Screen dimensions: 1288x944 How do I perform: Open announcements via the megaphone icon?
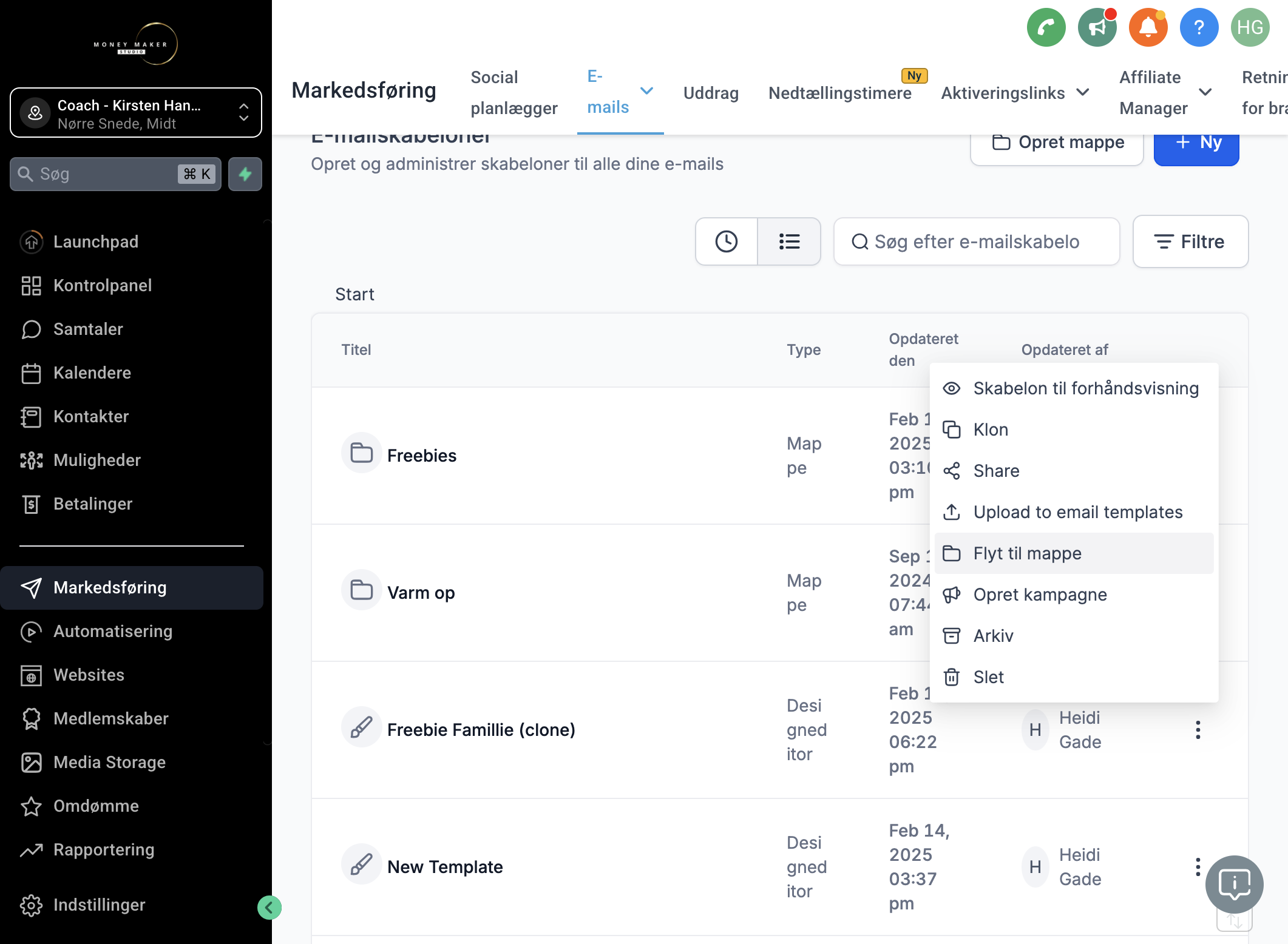click(x=1097, y=27)
